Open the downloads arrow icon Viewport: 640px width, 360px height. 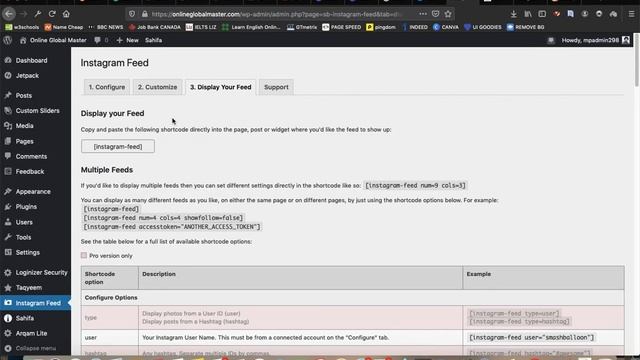click(x=513, y=14)
